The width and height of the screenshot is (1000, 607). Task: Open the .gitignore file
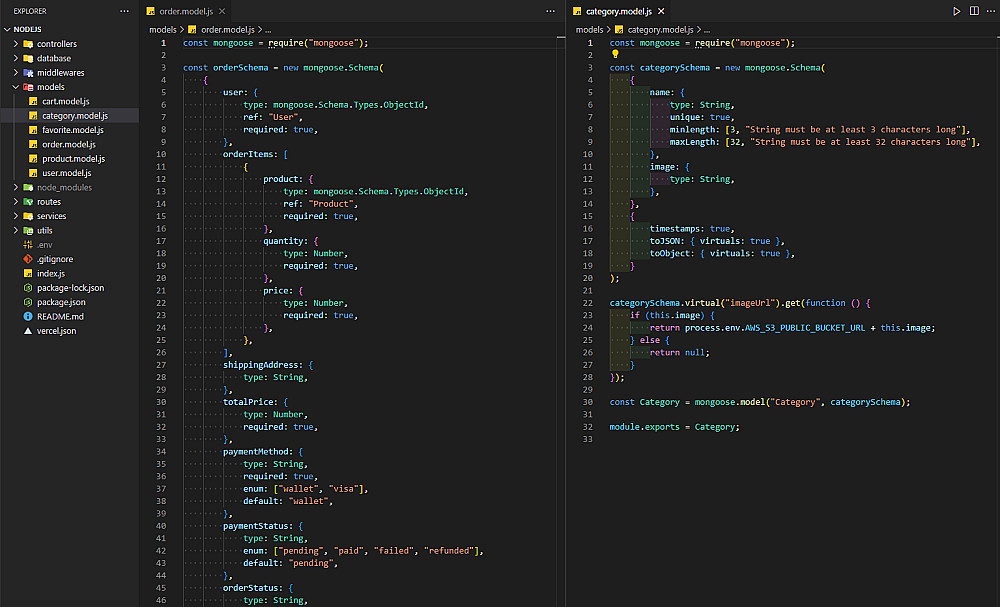coord(55,259)
